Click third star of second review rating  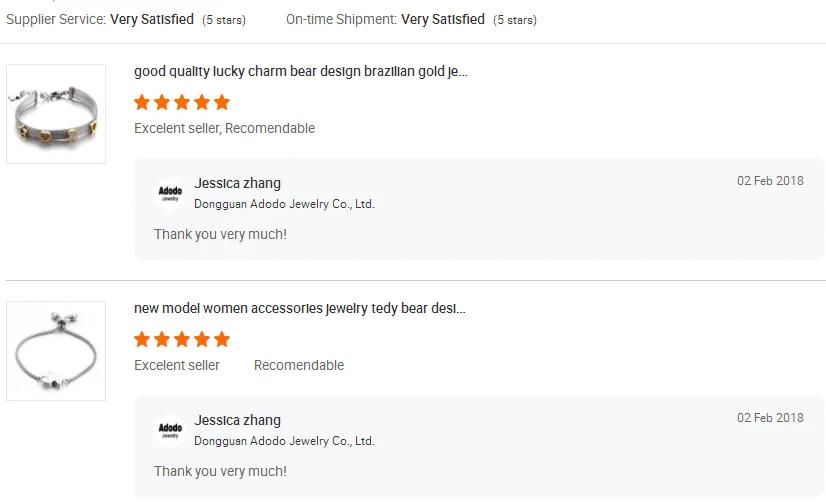182,339
